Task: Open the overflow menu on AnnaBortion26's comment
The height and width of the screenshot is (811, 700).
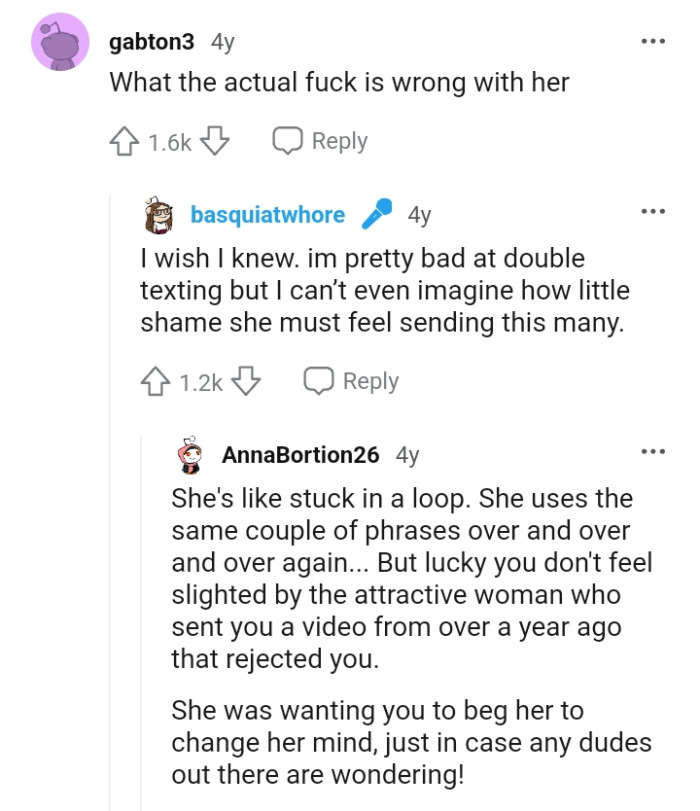Action: click(x=653, y=450)
